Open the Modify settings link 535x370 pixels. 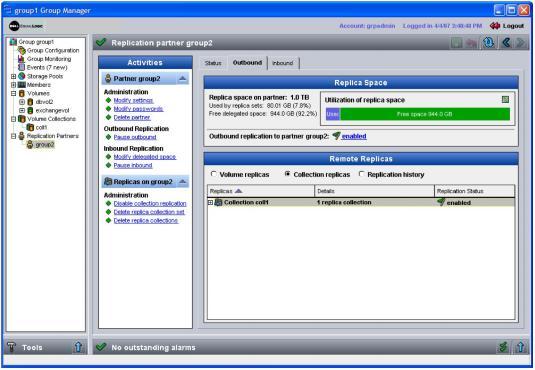[133, 100]
